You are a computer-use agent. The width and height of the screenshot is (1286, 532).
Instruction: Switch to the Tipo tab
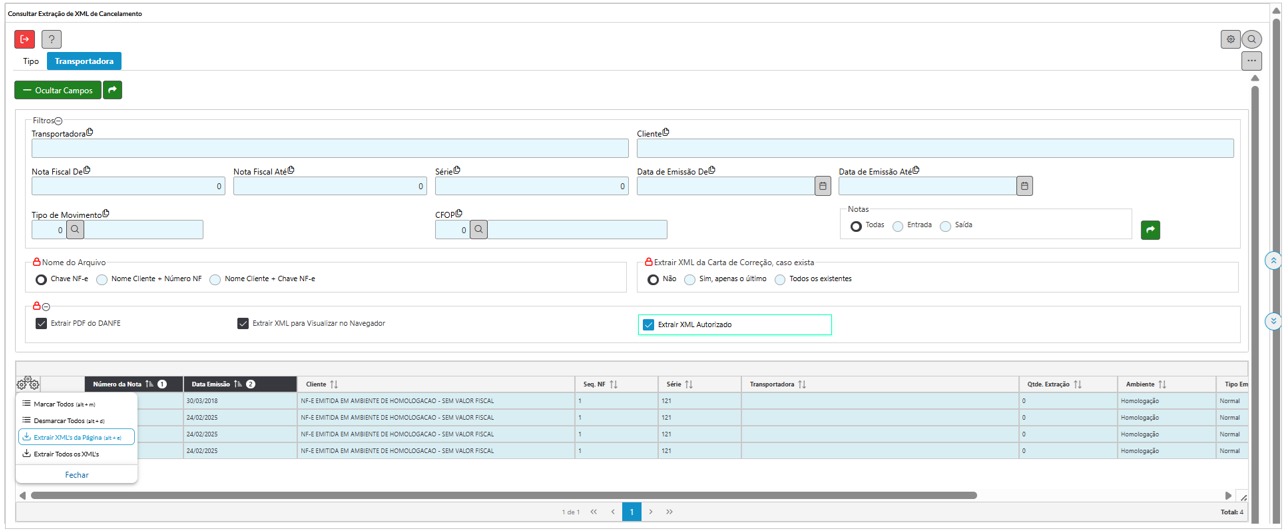pyautogui.click(x=31, y=61)
